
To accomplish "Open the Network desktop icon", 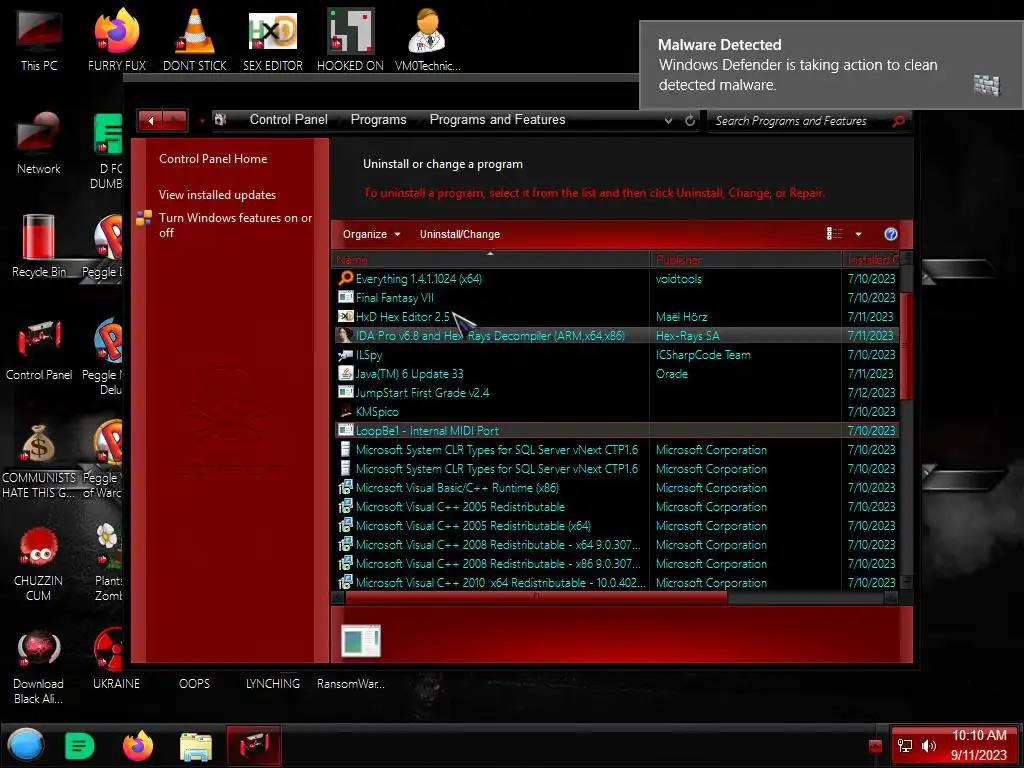I will click(x=39, y=142).
